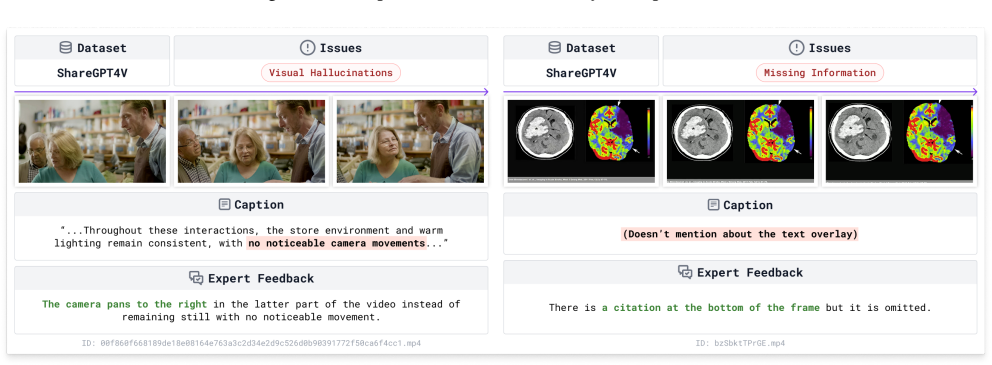Click the Issues alert icon beside Visual Hallucinations
Viewport: 992px width, 365px height.
[307, 47]
